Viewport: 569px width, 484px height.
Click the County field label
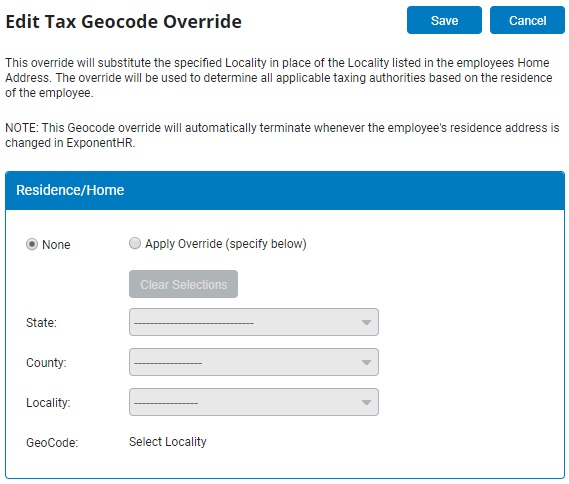46,362
